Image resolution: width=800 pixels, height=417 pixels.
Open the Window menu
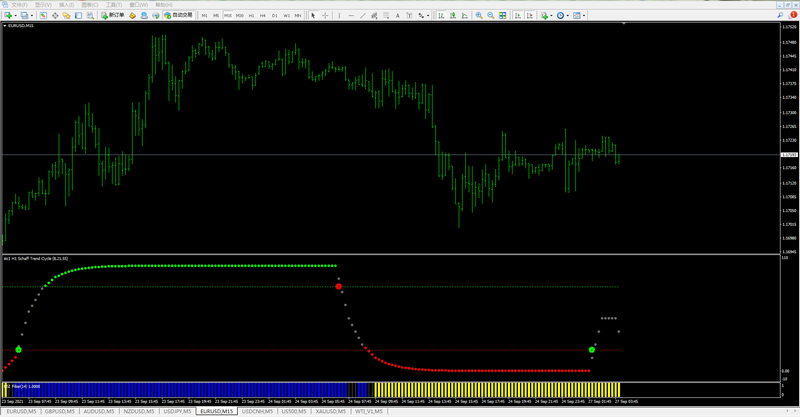point(139,5)
